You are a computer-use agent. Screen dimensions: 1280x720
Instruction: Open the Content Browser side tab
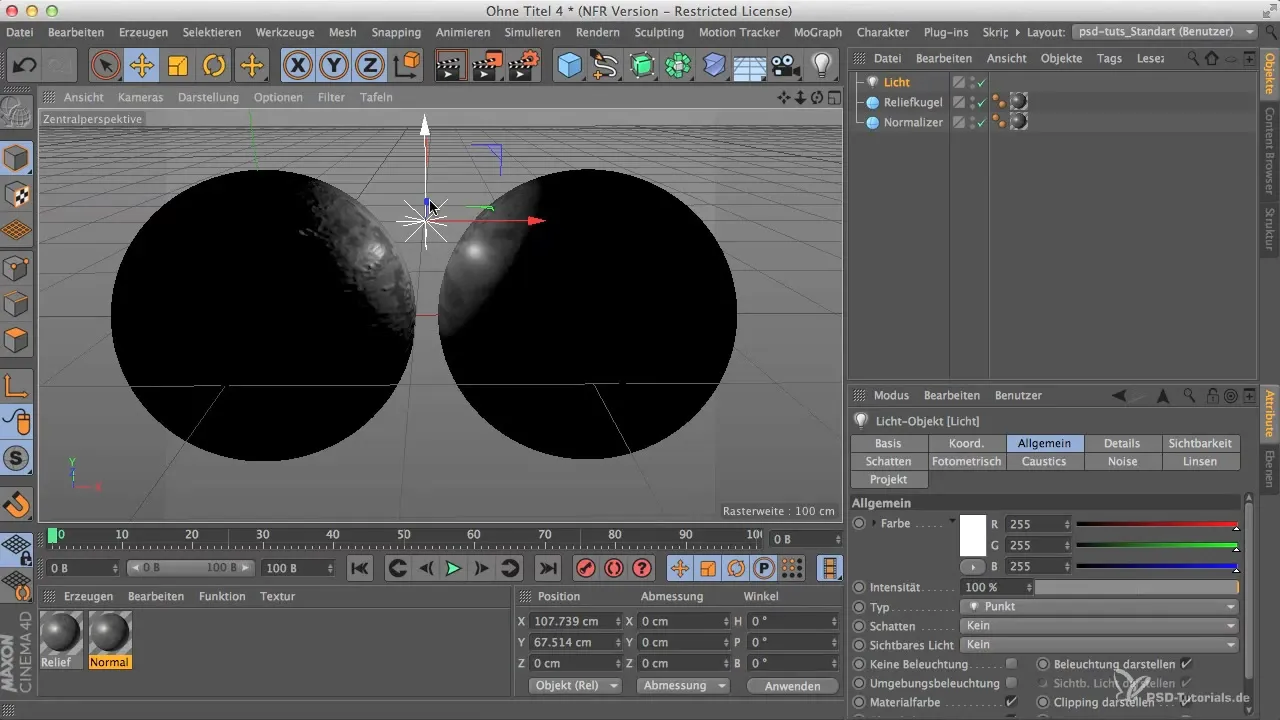[x=1269, y=152]
